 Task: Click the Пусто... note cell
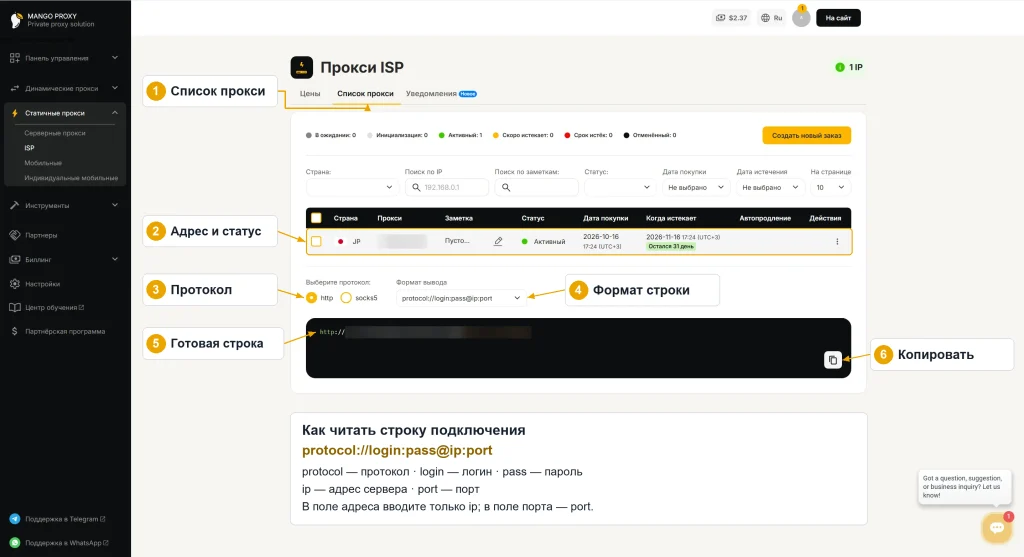457,241
